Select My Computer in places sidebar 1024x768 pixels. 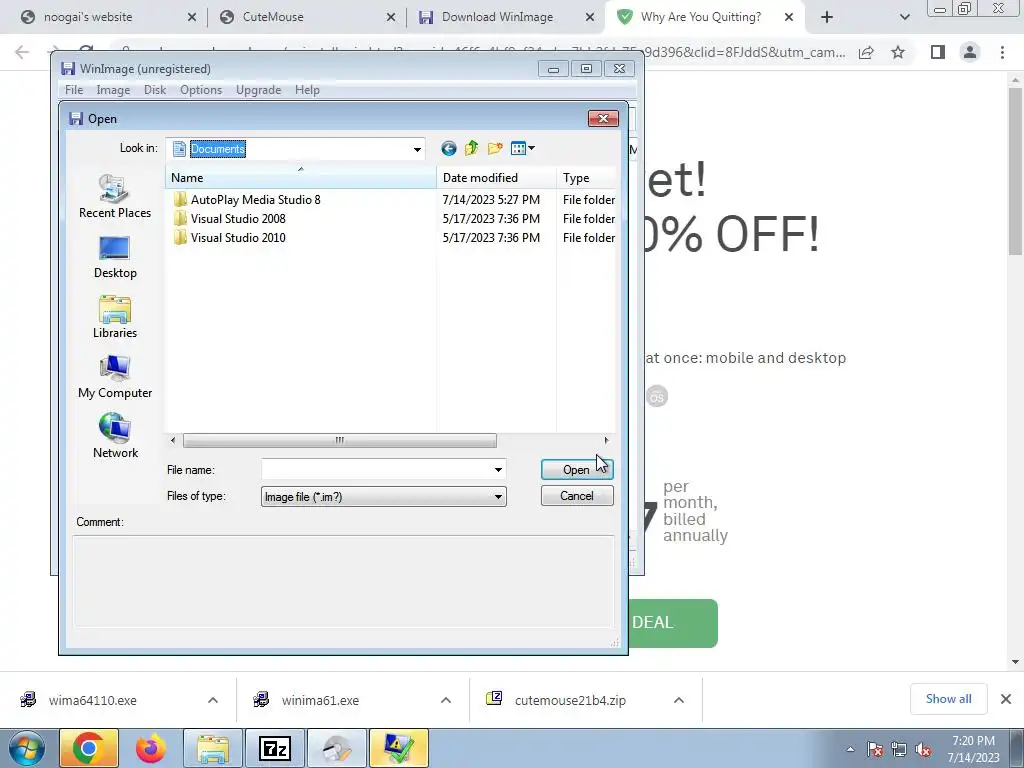tap(115, 377)
